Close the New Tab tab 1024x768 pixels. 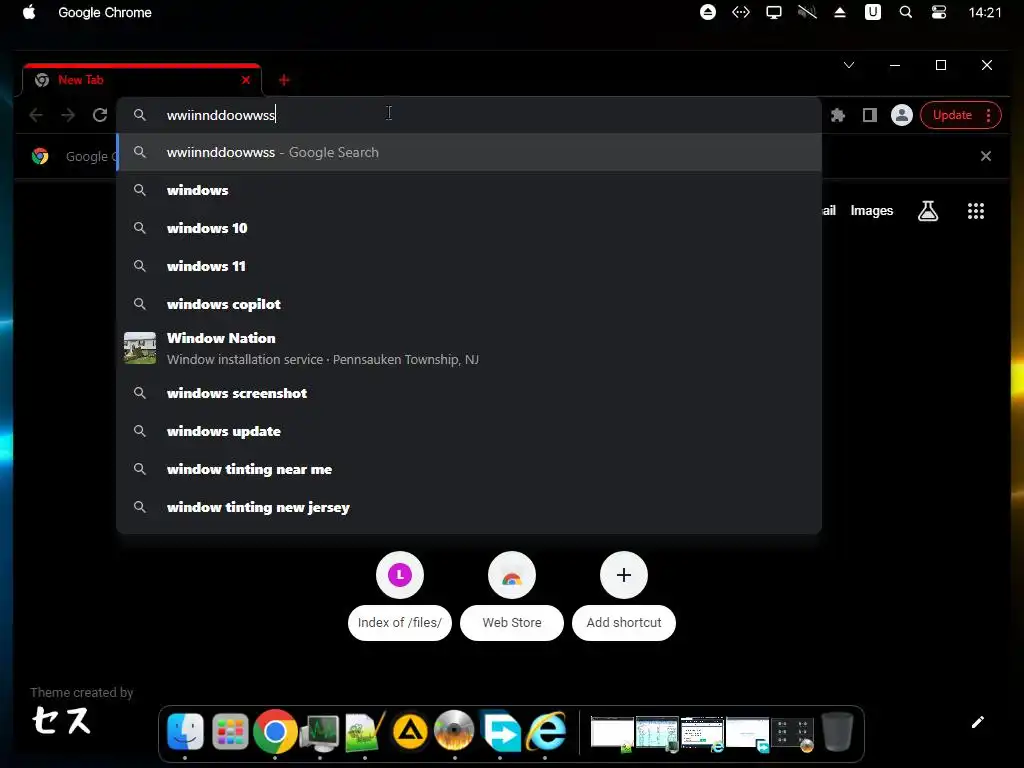pos(246,80)
